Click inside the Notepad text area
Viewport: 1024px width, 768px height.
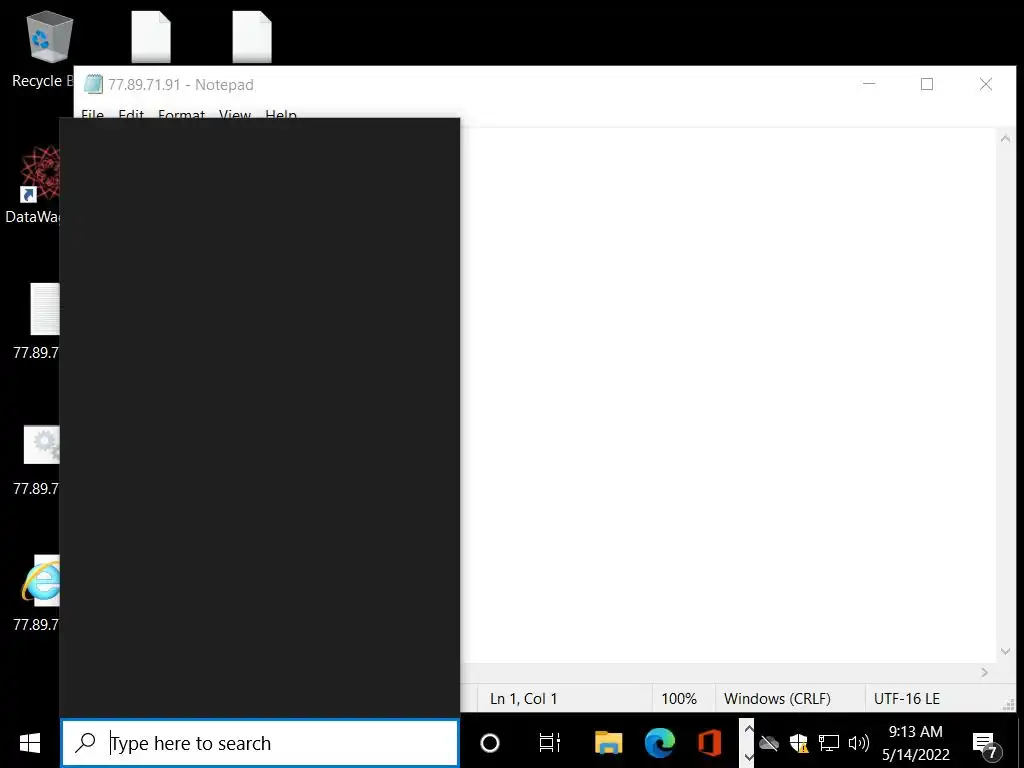[728, 395]
